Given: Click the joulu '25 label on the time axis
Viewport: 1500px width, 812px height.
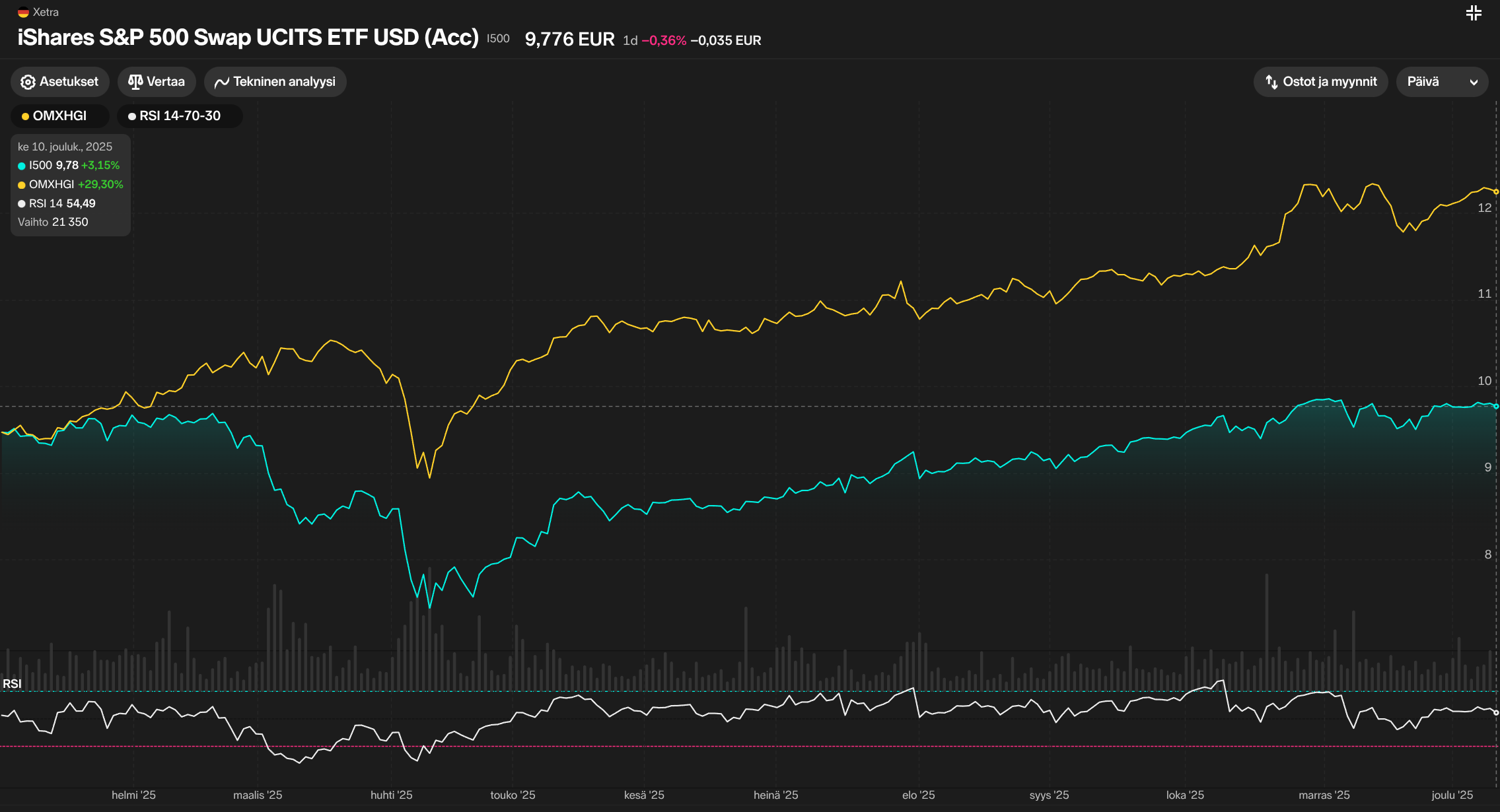Looking at the screenshot, I should pyautogui.click(x=1452, y=795).
